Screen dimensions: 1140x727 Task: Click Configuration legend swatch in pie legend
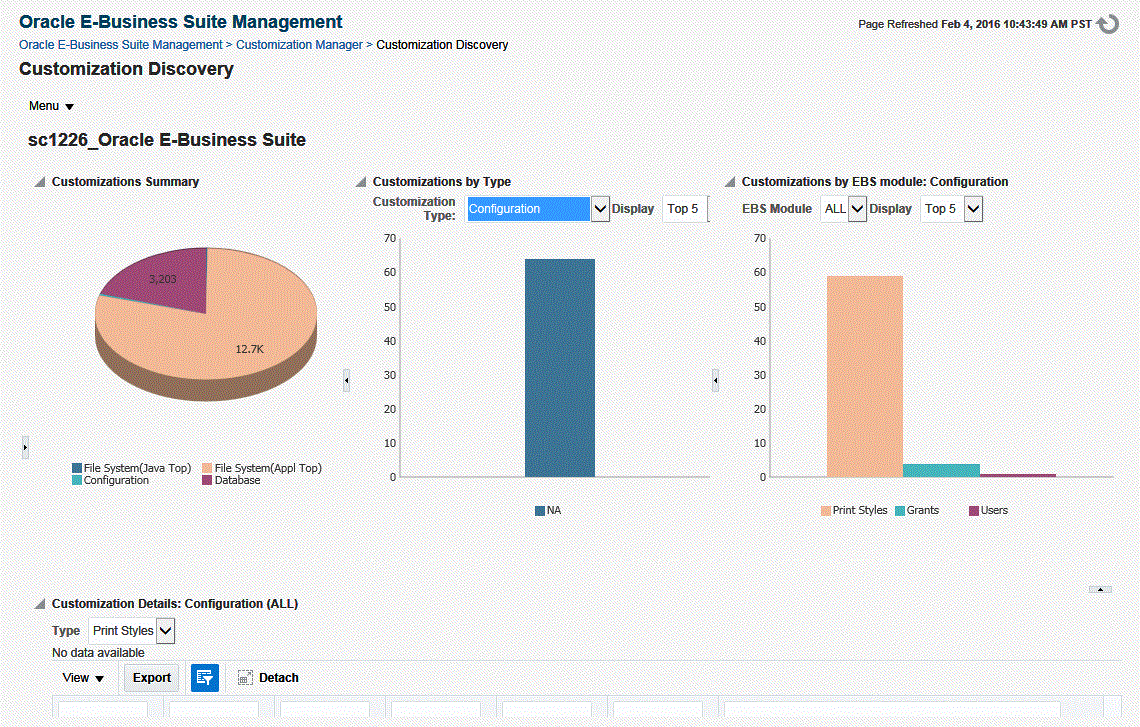pos(77,481)
